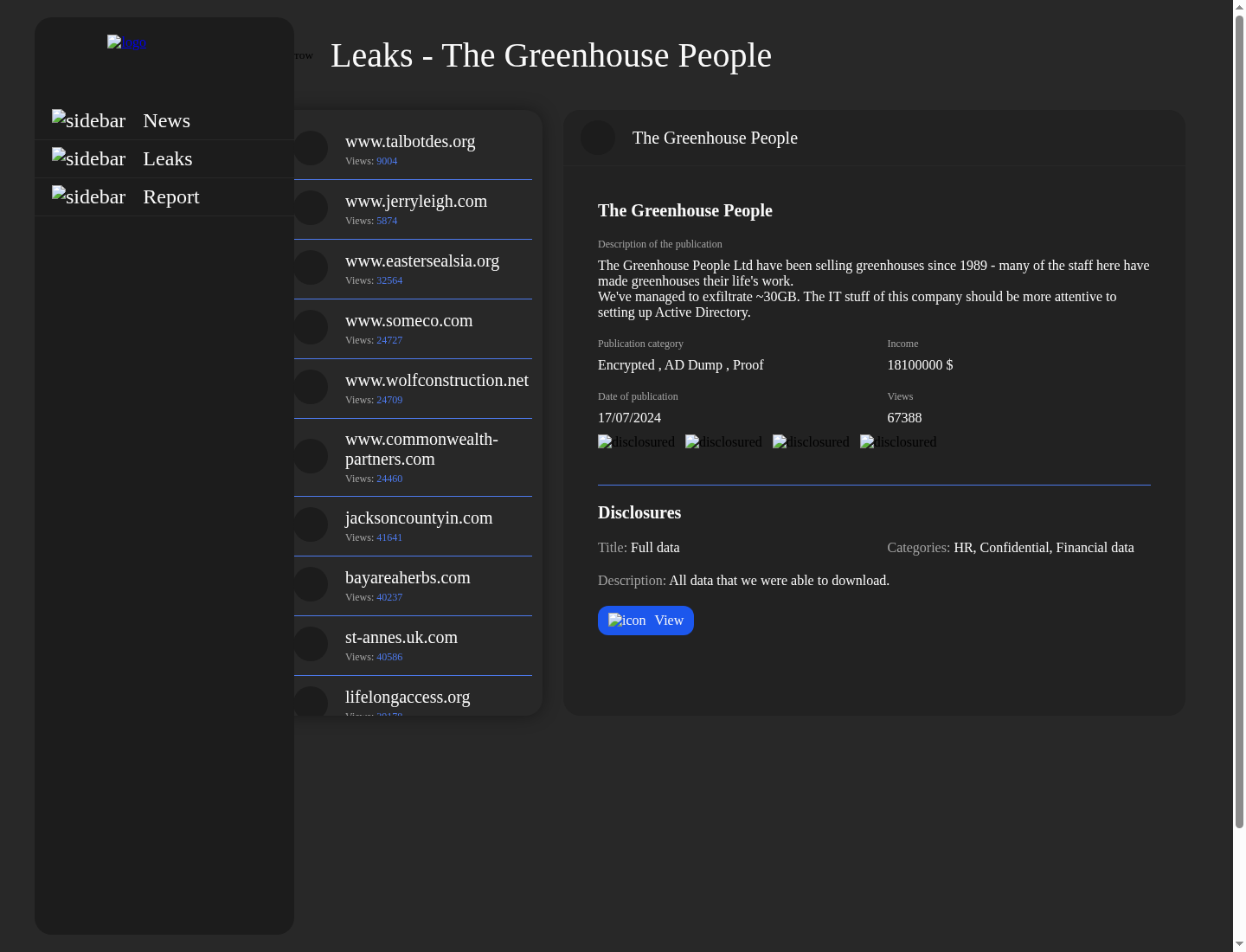Screen dimensions: 1246x952
Task: Click the third disclosured image thumbnail
Action: coord(811,442)
